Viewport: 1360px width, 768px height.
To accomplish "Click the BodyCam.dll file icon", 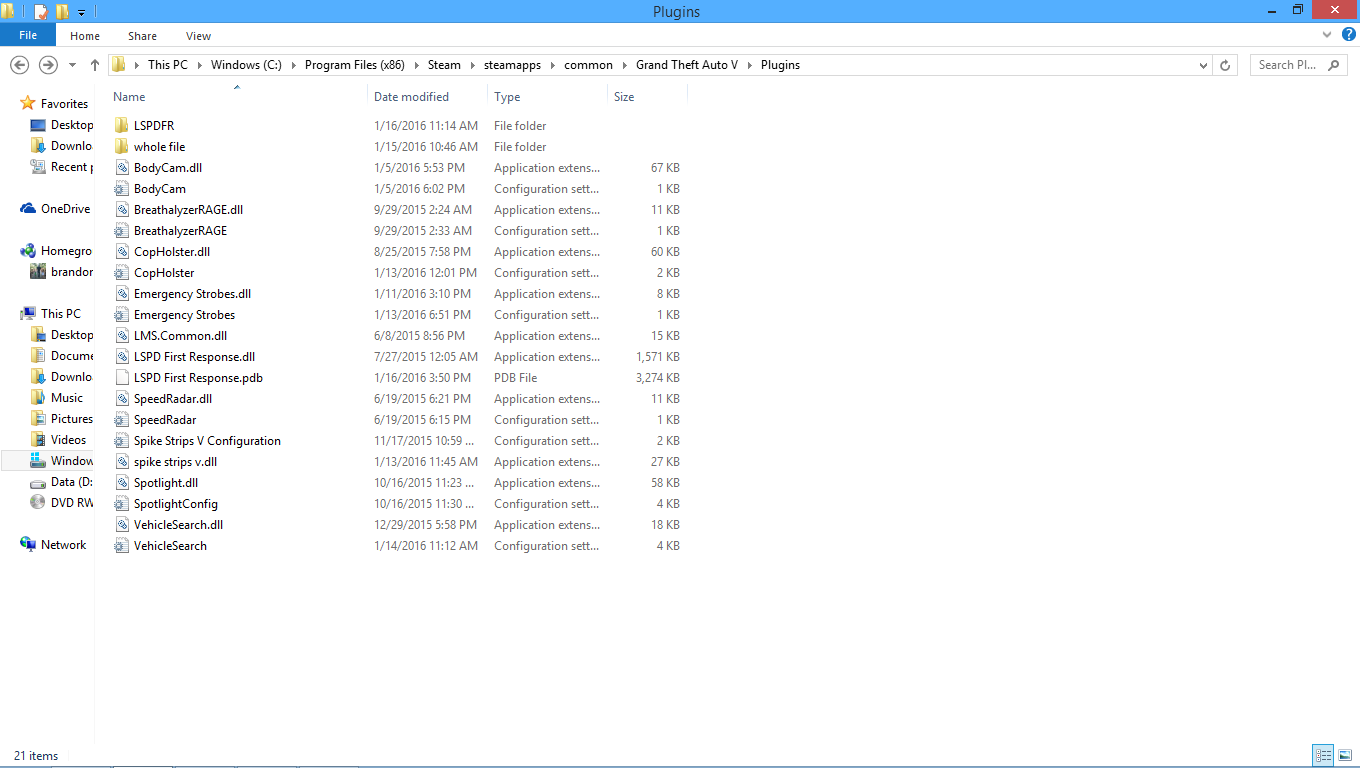I will click(122, 168).
